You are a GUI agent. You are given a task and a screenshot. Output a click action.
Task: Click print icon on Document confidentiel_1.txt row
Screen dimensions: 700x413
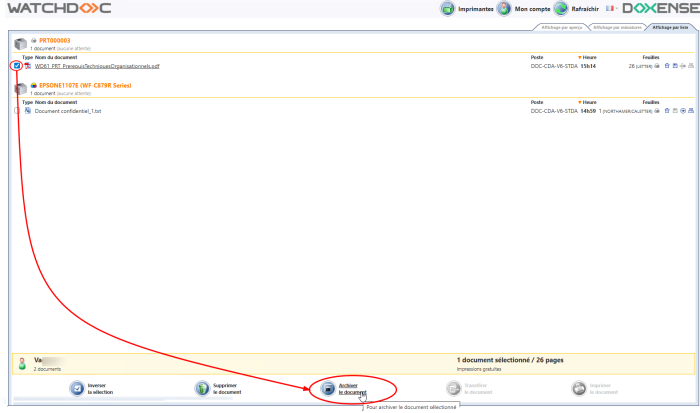(689, 111)
